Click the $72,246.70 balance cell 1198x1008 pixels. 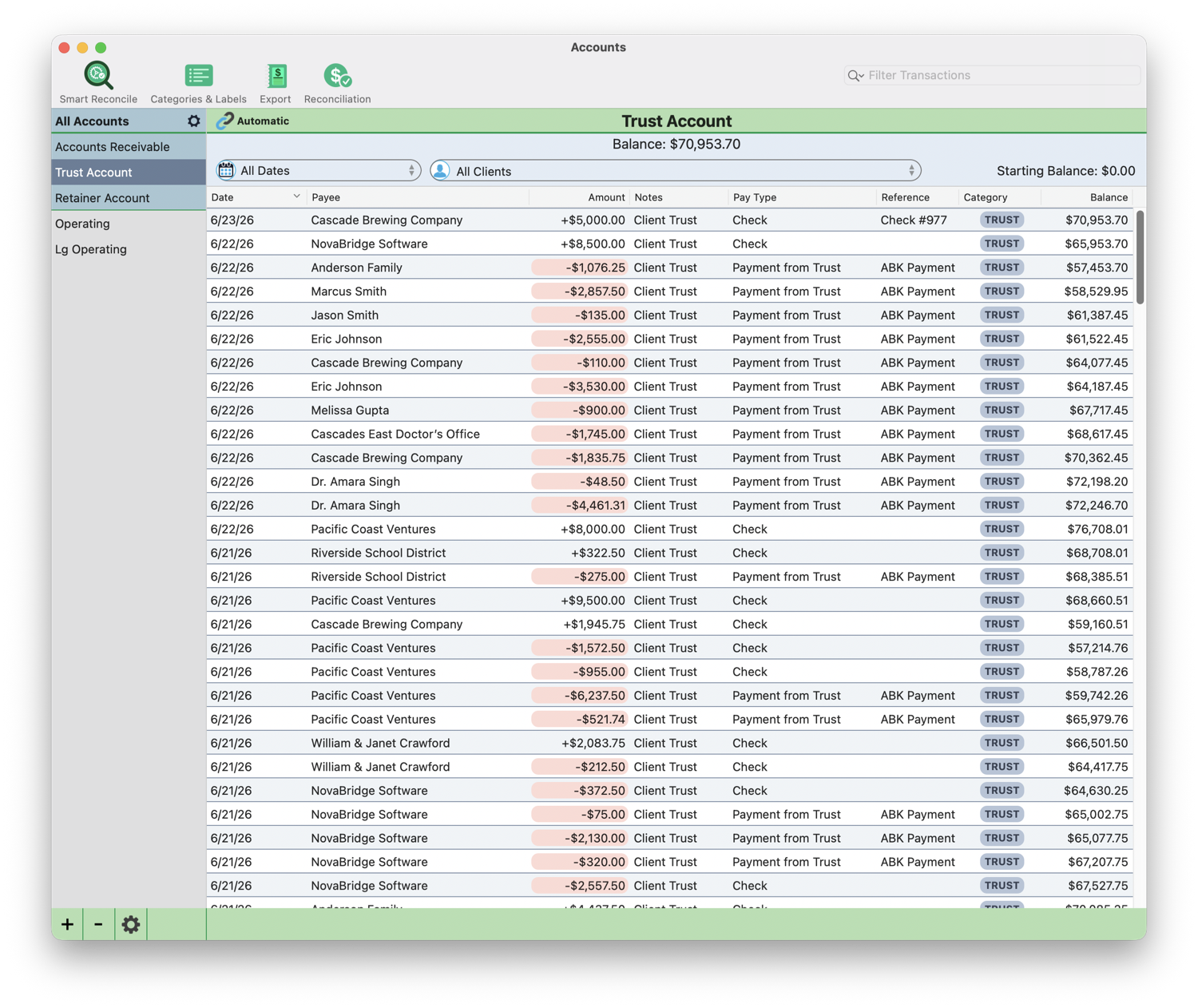pyautogui.click(x=1097, y=506)
